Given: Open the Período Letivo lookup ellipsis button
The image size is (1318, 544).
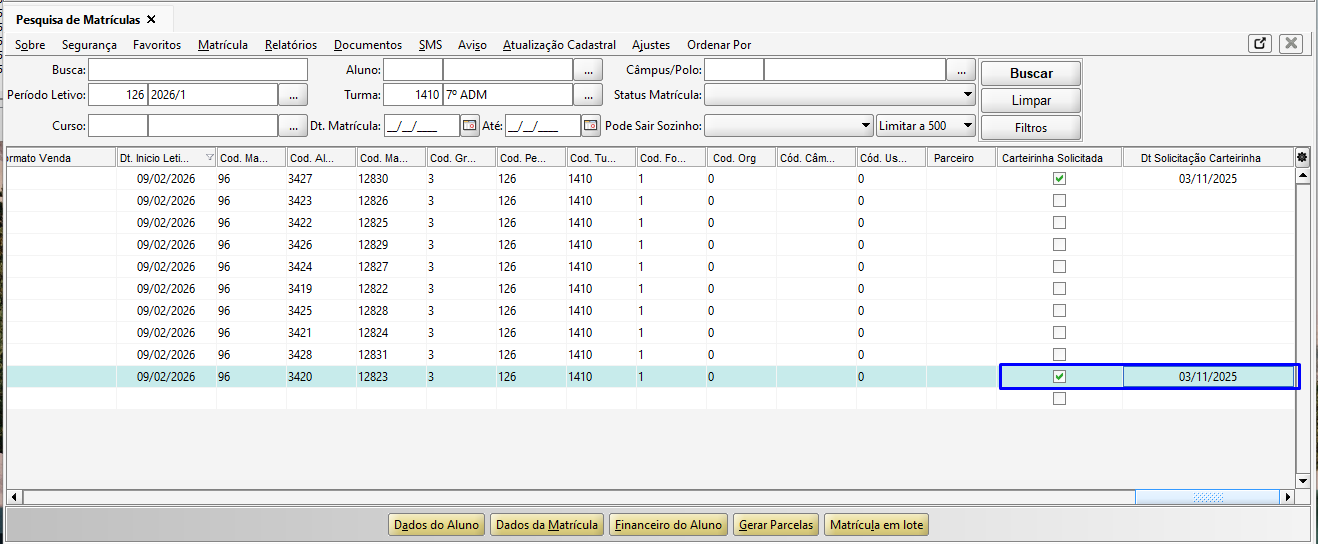Looking at the screenshot, I should tap(293, 95).
